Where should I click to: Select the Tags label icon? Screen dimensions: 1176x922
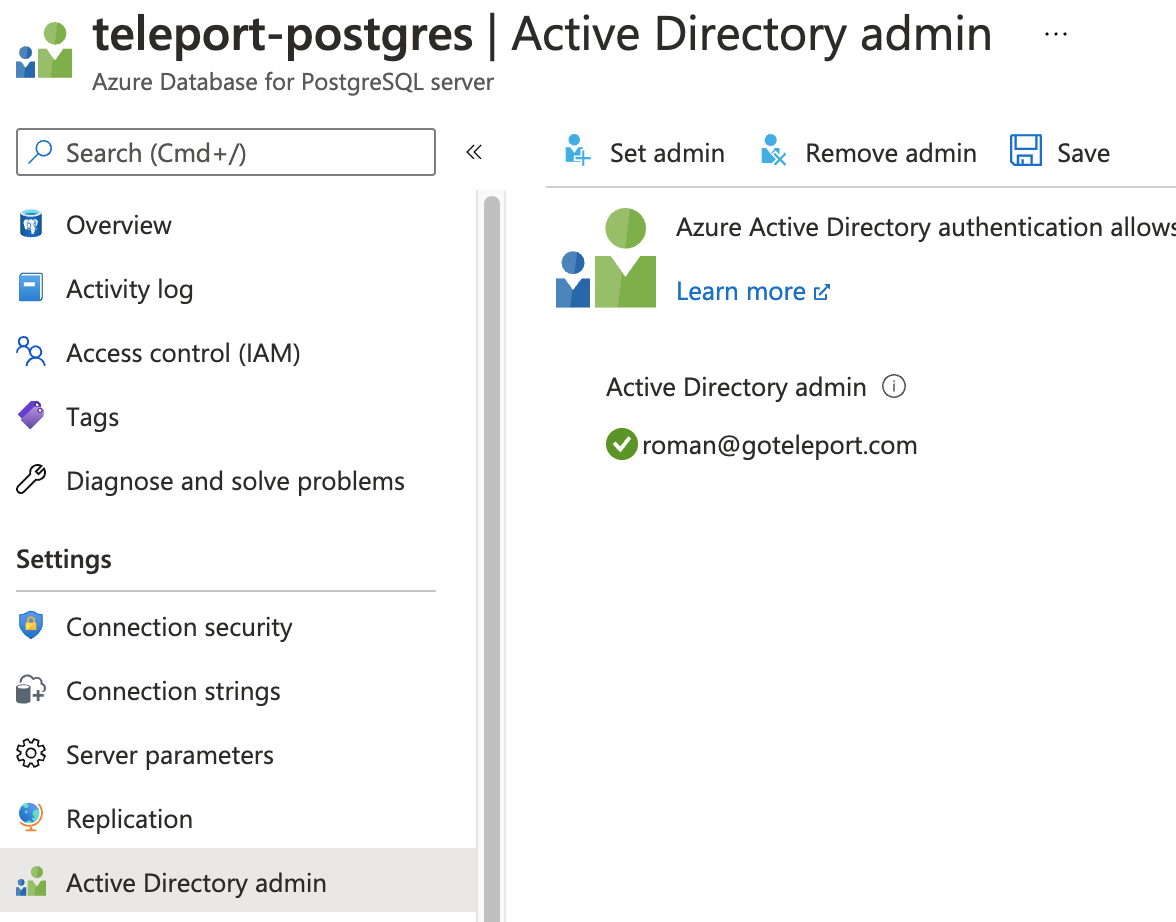(x=31, y=416)
